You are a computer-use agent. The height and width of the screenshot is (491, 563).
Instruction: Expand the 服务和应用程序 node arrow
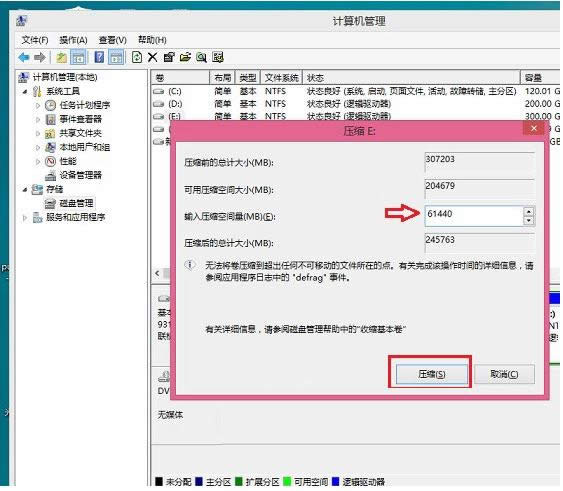pyautogui.click(x=24, y=218)
